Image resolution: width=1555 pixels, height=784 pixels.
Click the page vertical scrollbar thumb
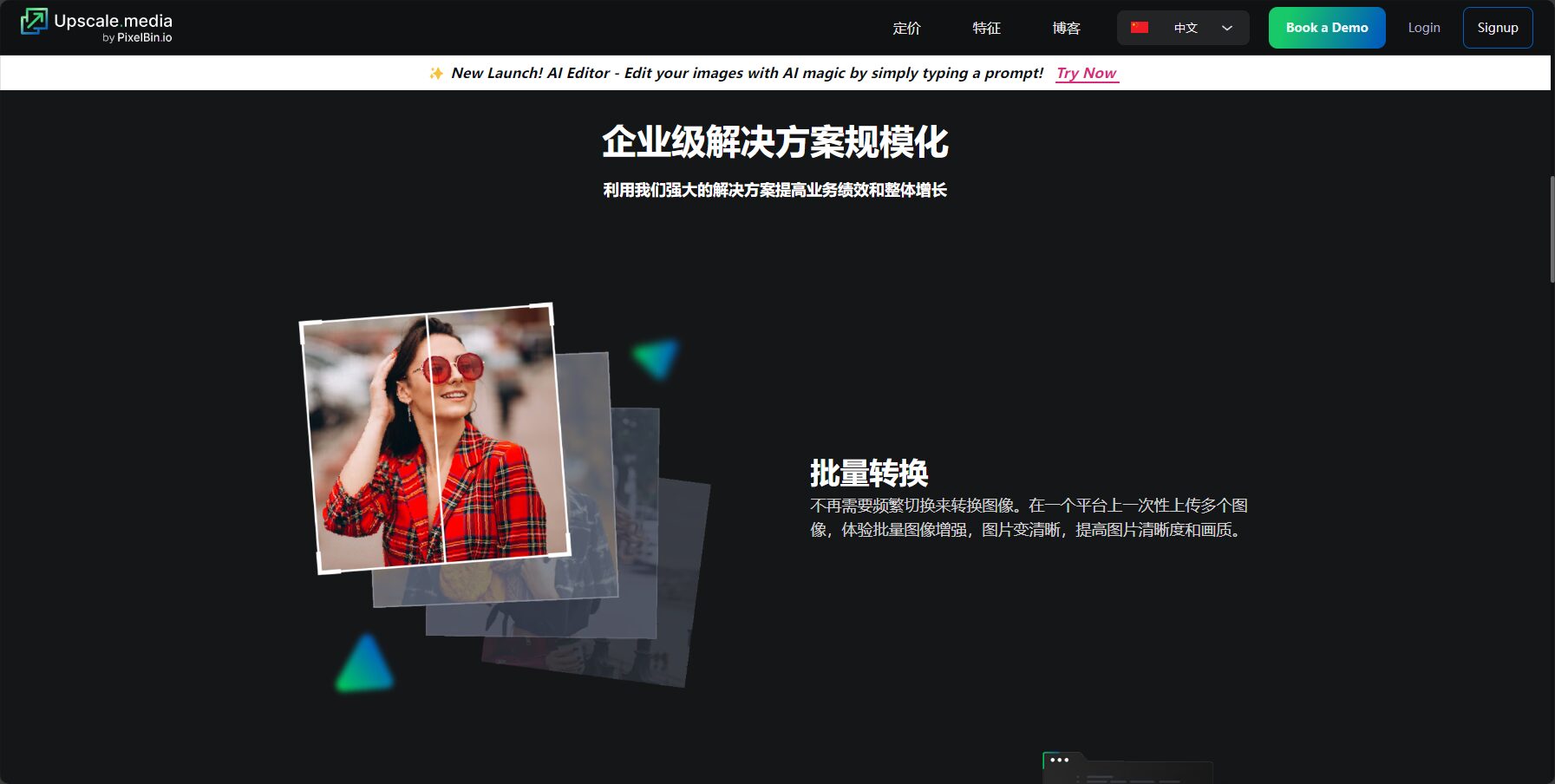tap(1552, 229)
